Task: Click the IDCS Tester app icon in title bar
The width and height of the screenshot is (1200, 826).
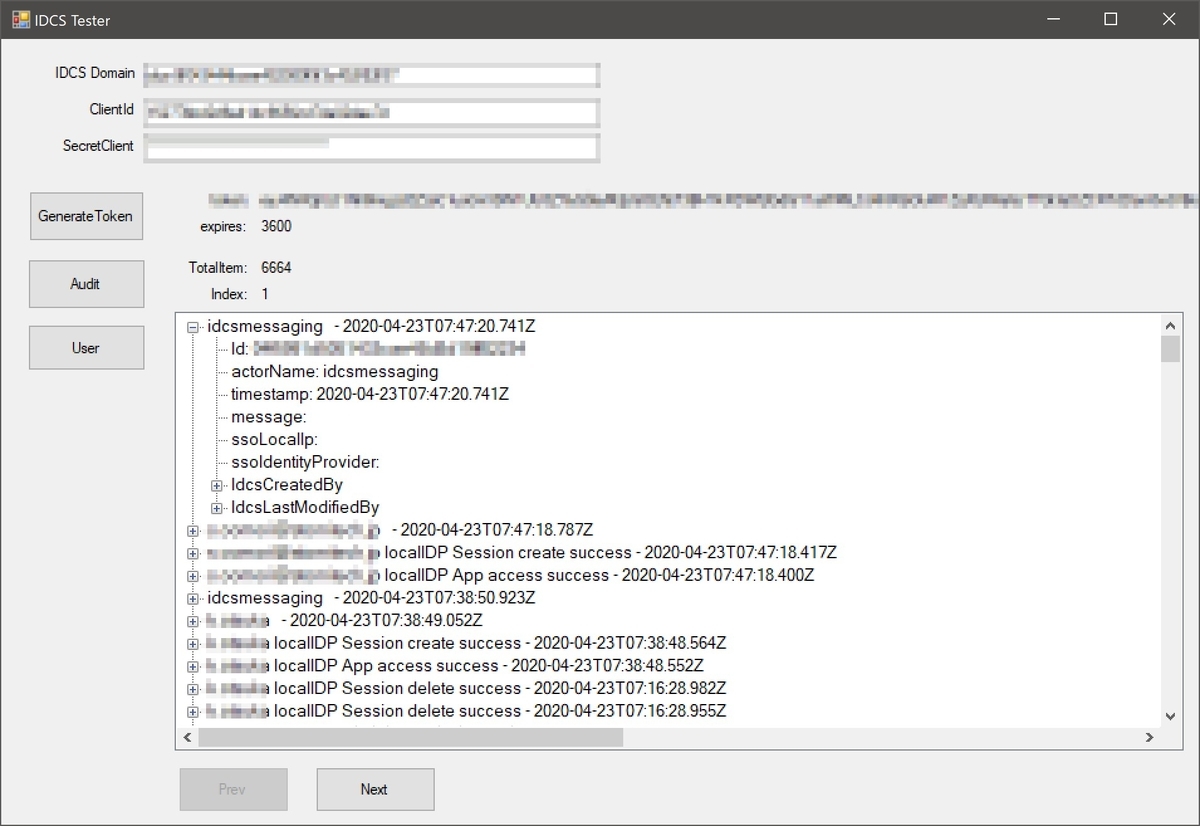Action: [x=20, y=19]
